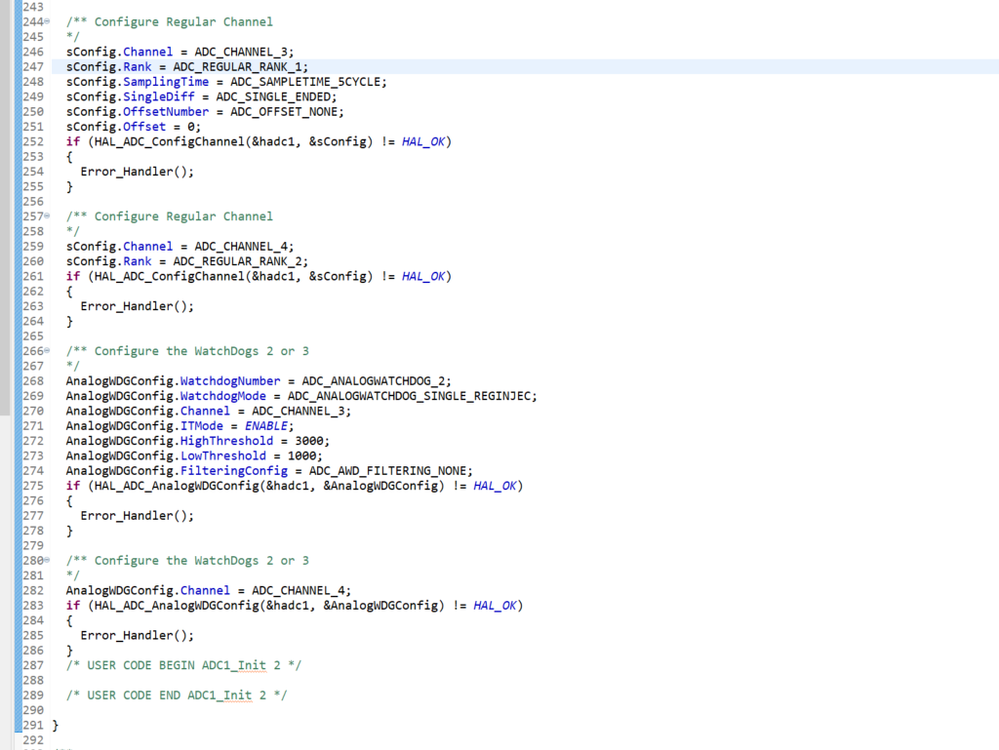This screenshot has height=750, width=999.
Task: Click ADC_REGULAR_RANK_2 value
Action: coord(237,261)
